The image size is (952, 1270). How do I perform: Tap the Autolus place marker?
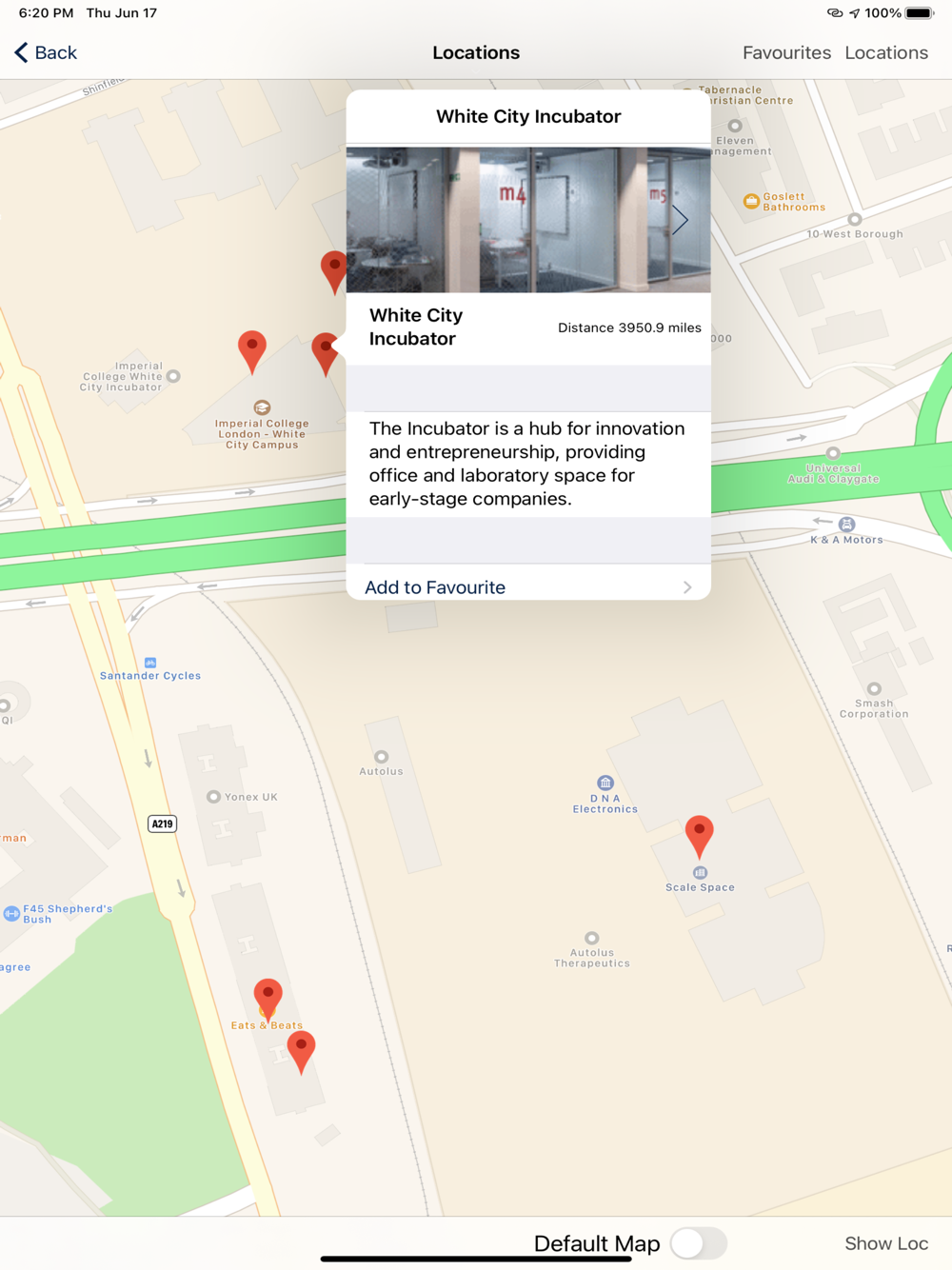[381, 757]
